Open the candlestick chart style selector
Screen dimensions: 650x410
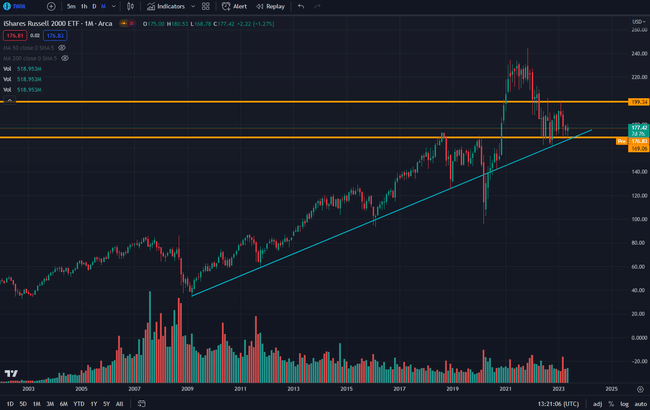(x=132, y=6)
